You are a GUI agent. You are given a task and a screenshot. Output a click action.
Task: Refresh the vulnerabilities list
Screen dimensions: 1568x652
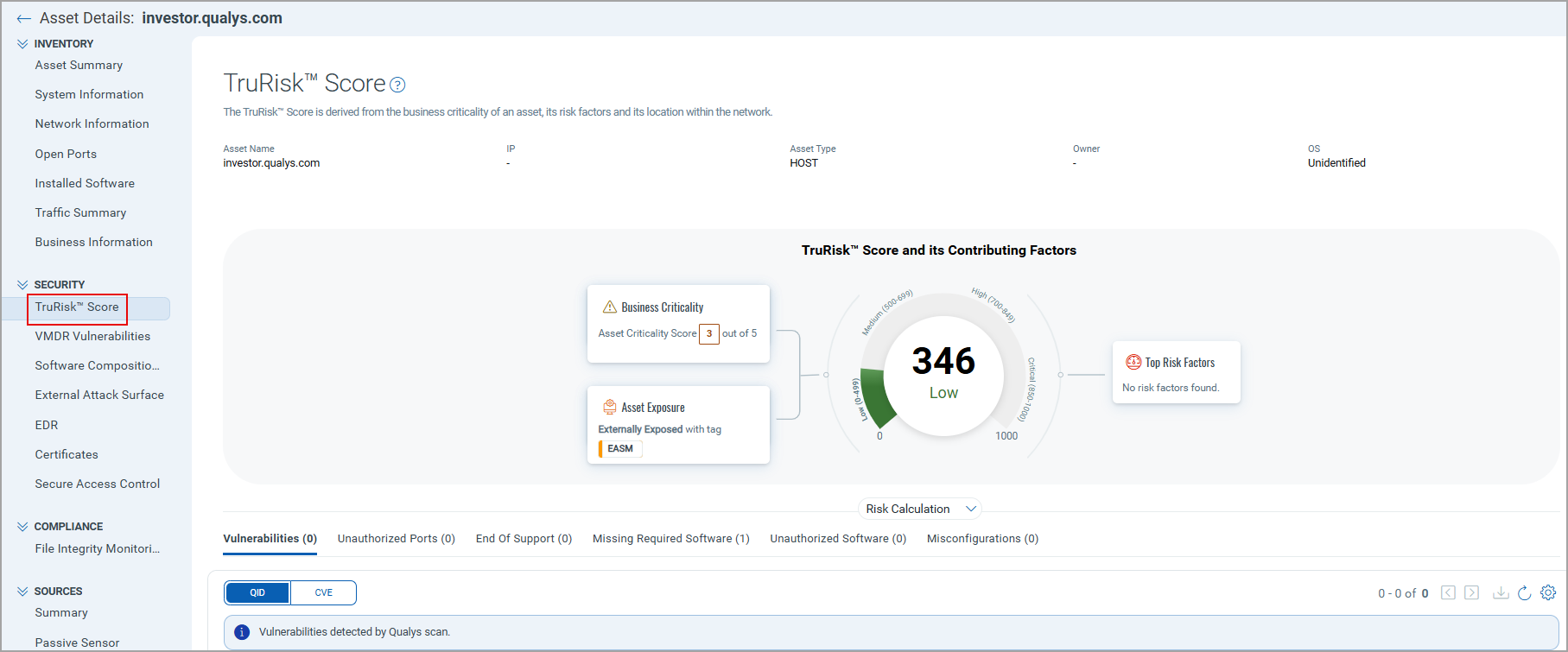[x=1524, y=592]
